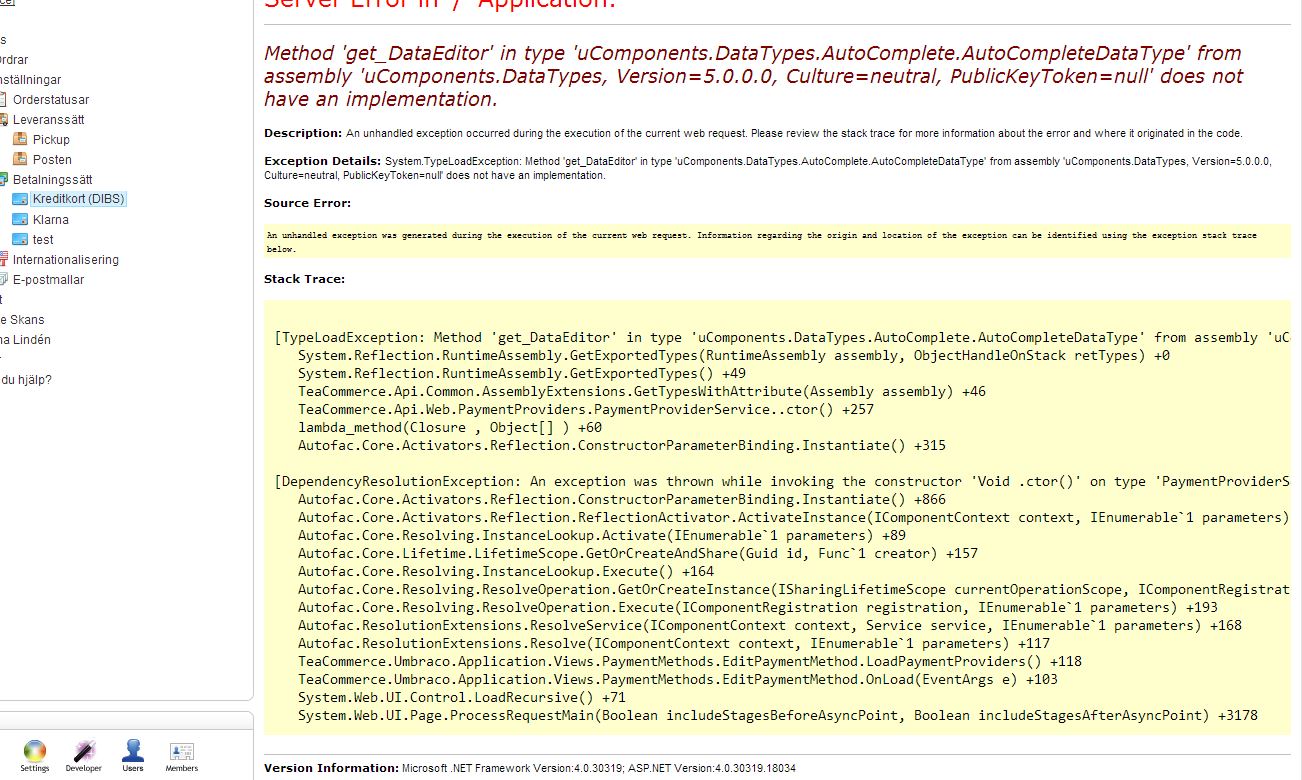Open the Internationalisering tree node
This screenshot has width=1302, height=780.
65,259
